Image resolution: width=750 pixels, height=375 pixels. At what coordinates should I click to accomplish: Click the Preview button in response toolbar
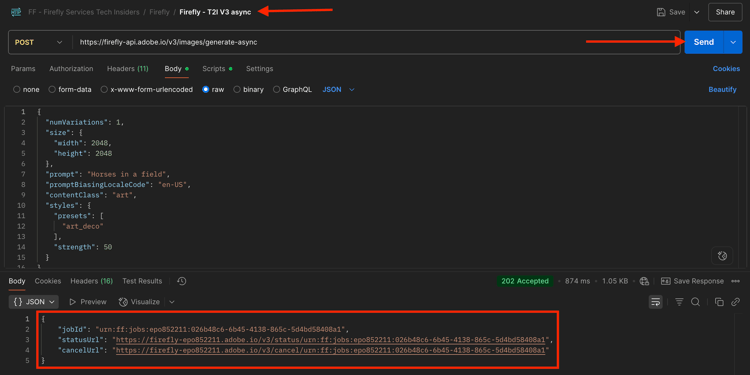(x=88, y=302)
